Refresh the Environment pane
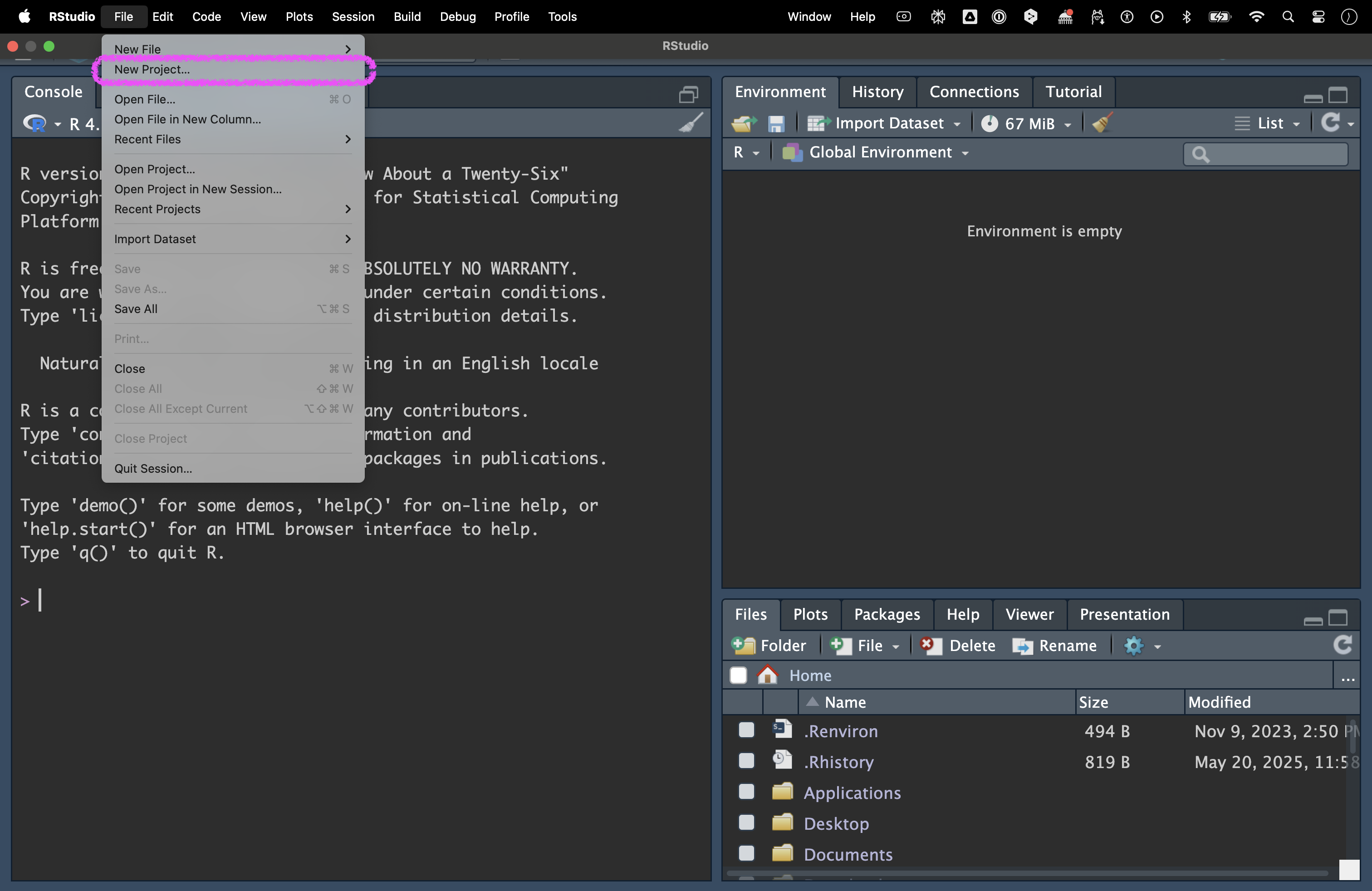Screen dimensions: 1372x891 1331,122
